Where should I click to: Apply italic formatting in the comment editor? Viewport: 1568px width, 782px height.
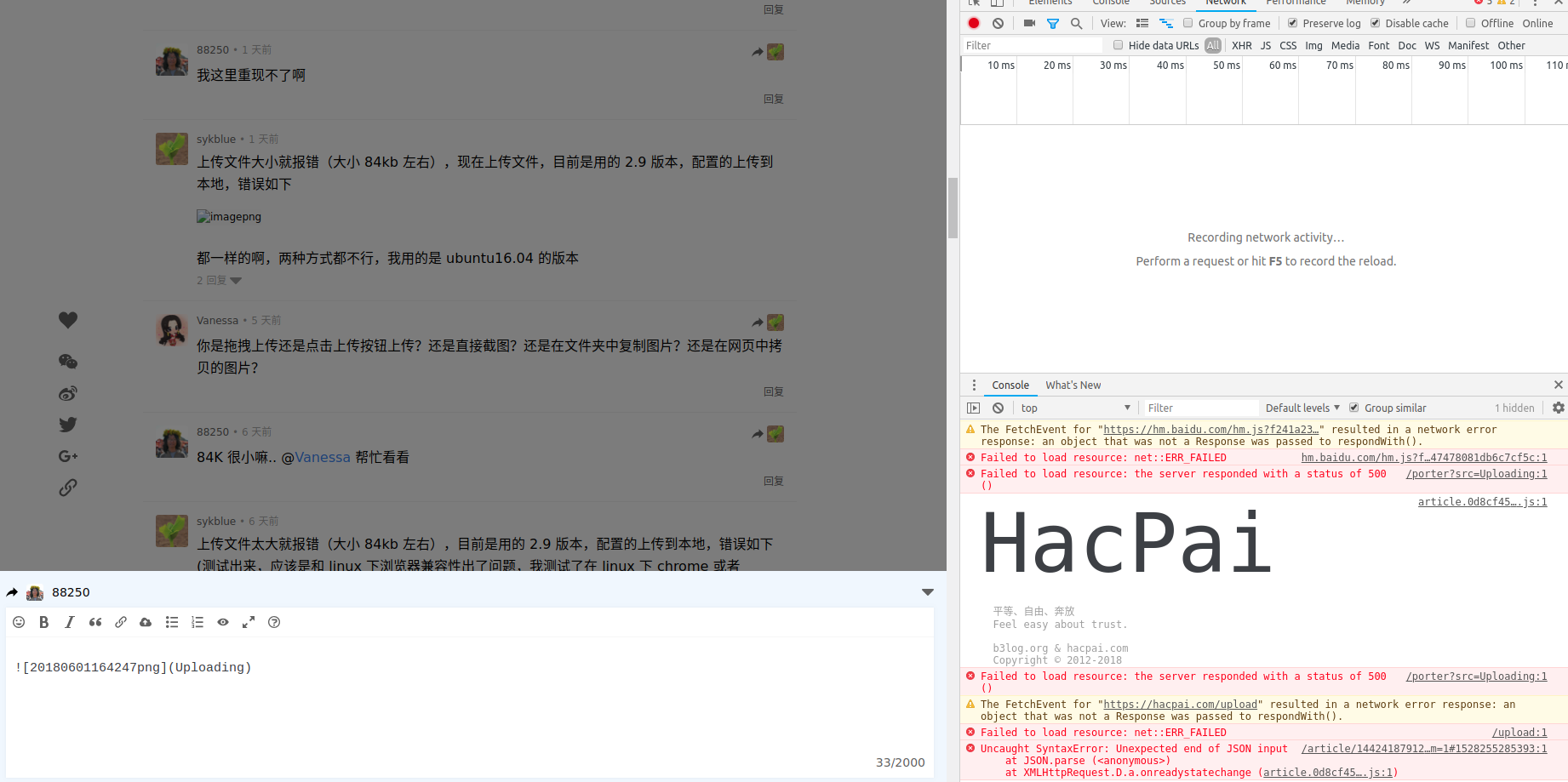point(70,622)
